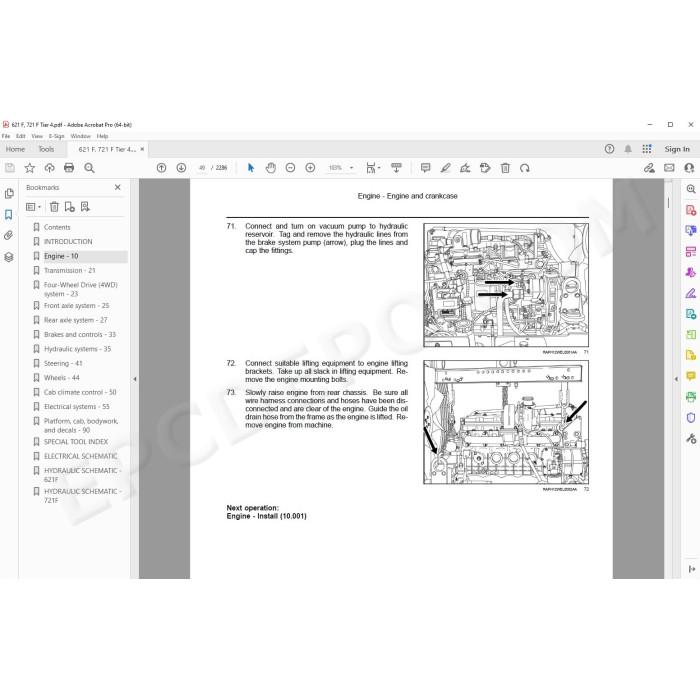The height and width of the screenshot is (700, 700).
Task: Collapse the left navigation pane arrow
Action: [135, 379]
